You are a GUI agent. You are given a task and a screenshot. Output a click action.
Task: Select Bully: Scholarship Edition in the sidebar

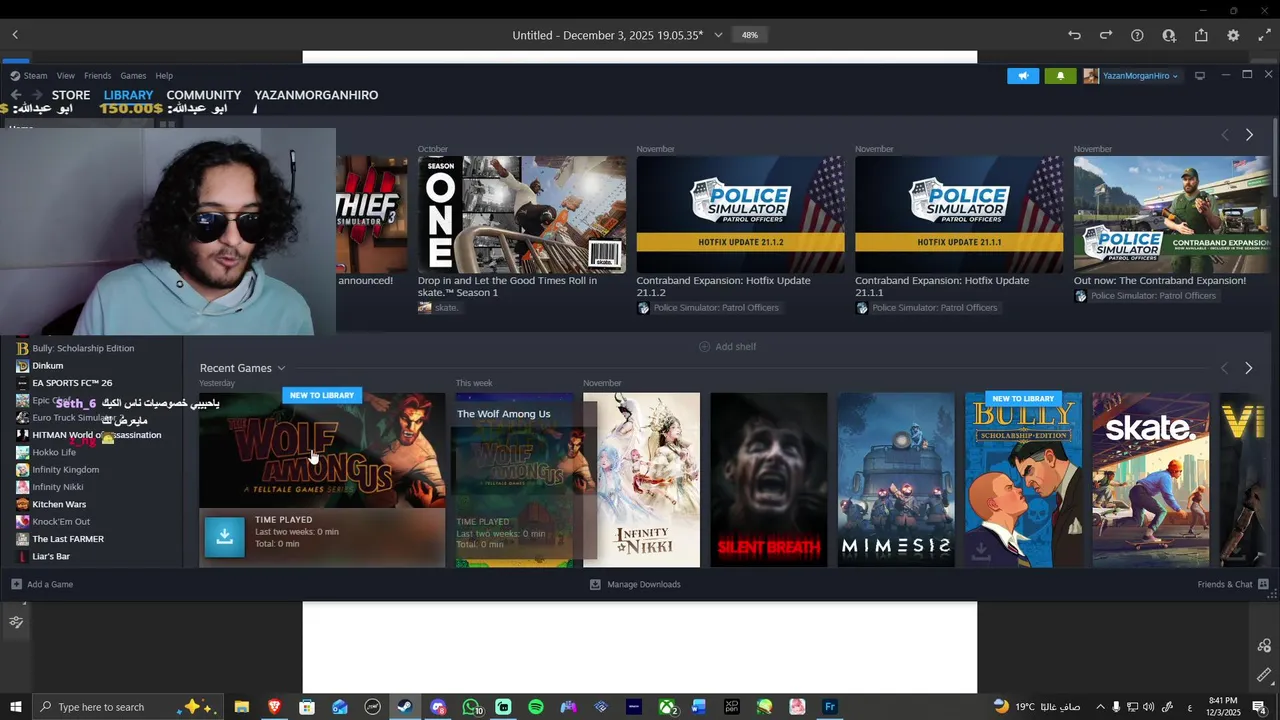pos(83,348)
